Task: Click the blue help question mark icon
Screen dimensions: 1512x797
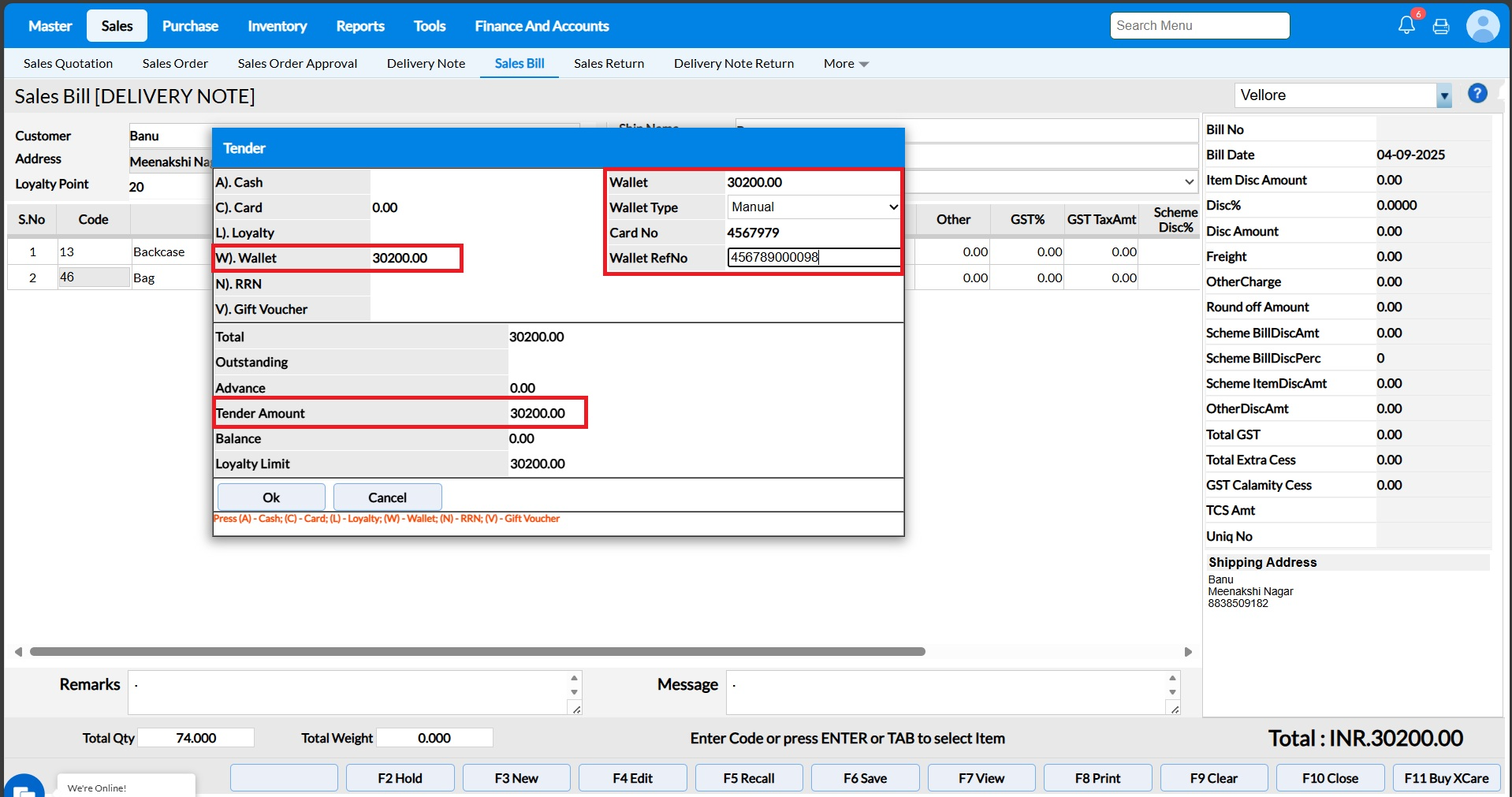Action: (1477, 94)
